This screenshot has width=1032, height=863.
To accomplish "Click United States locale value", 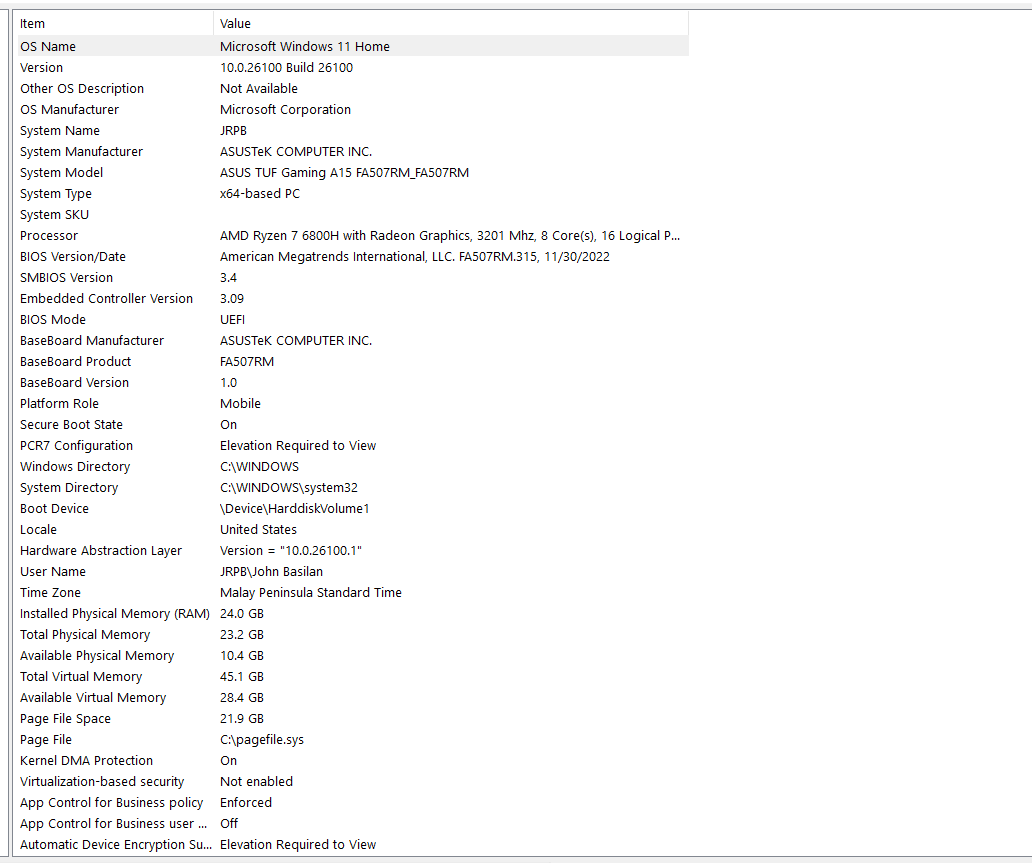I will tap(258, 530).
